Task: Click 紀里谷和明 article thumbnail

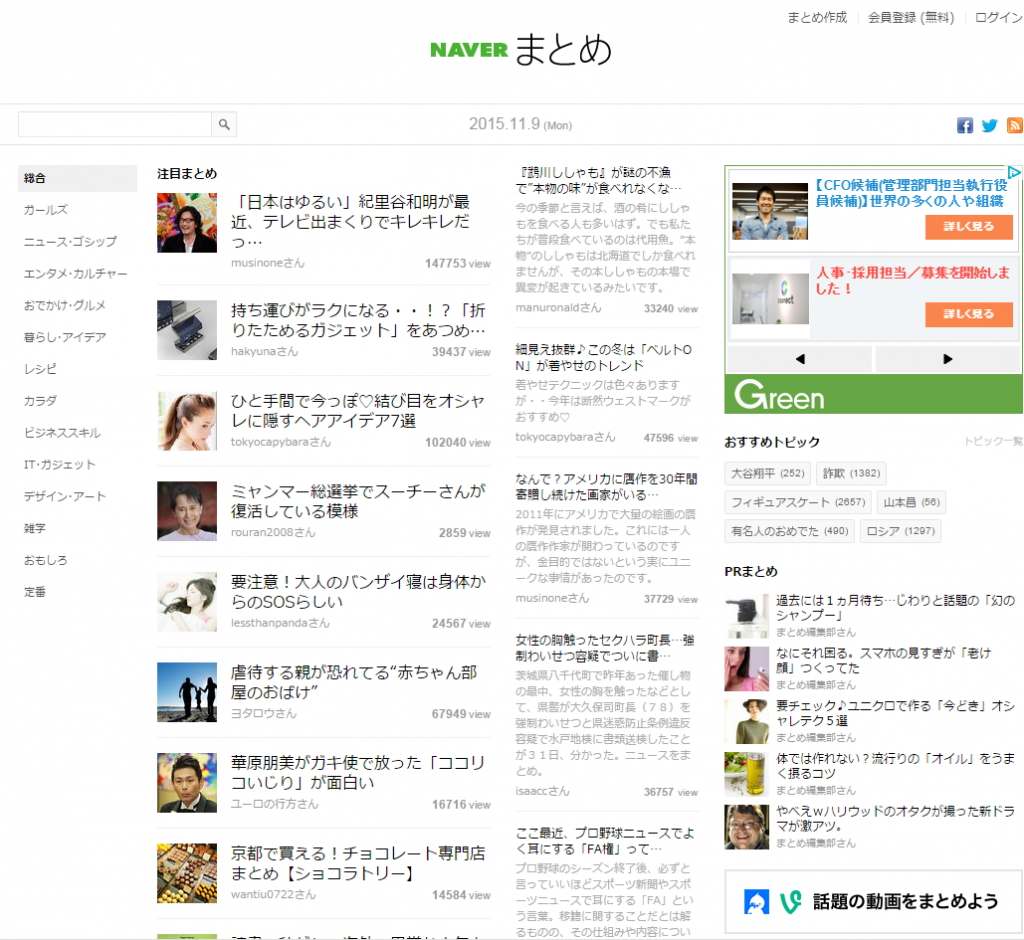Action: point(187,223)
